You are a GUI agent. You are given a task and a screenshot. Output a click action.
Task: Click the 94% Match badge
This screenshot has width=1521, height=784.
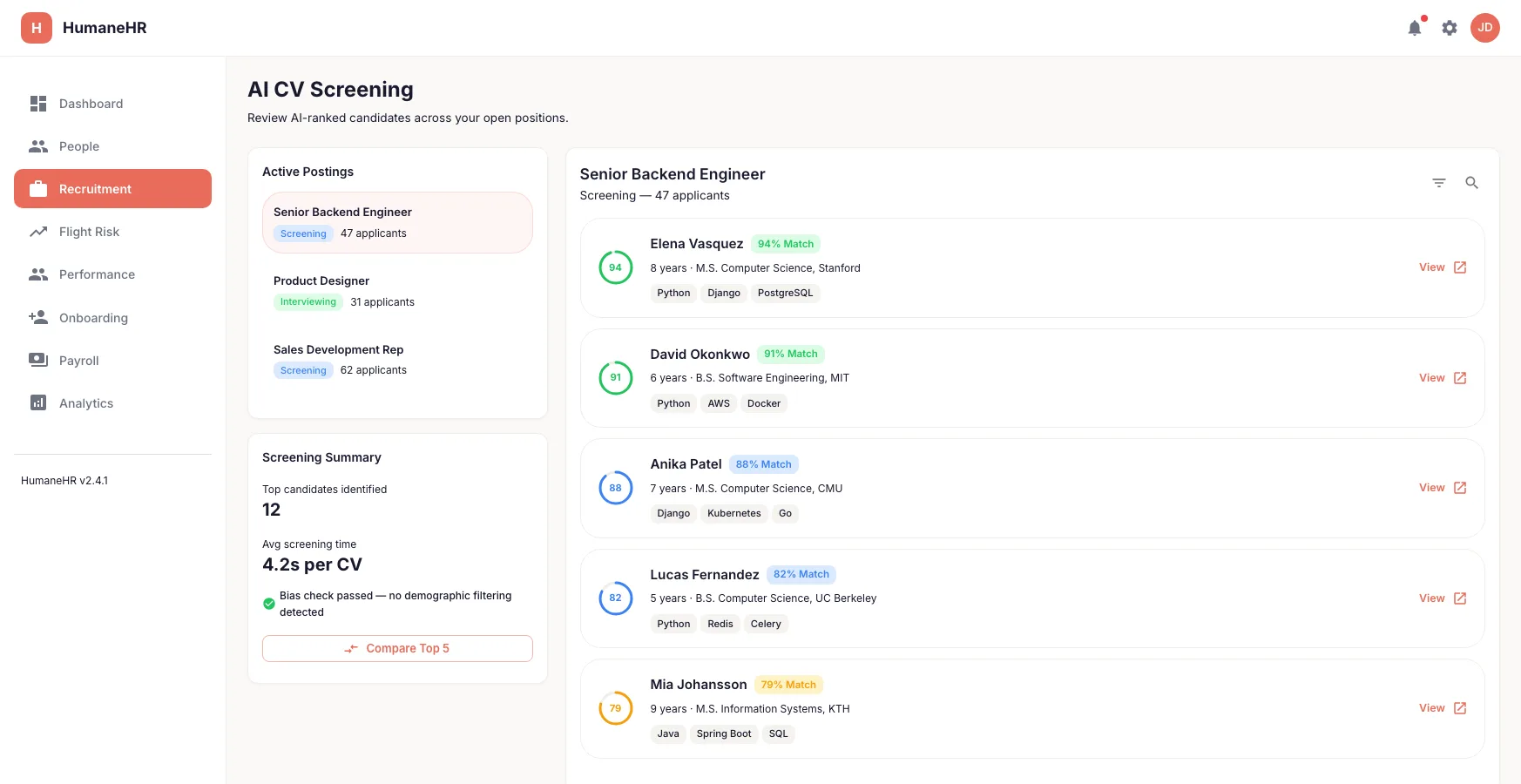pyautogui.click(x=786, y=244)
